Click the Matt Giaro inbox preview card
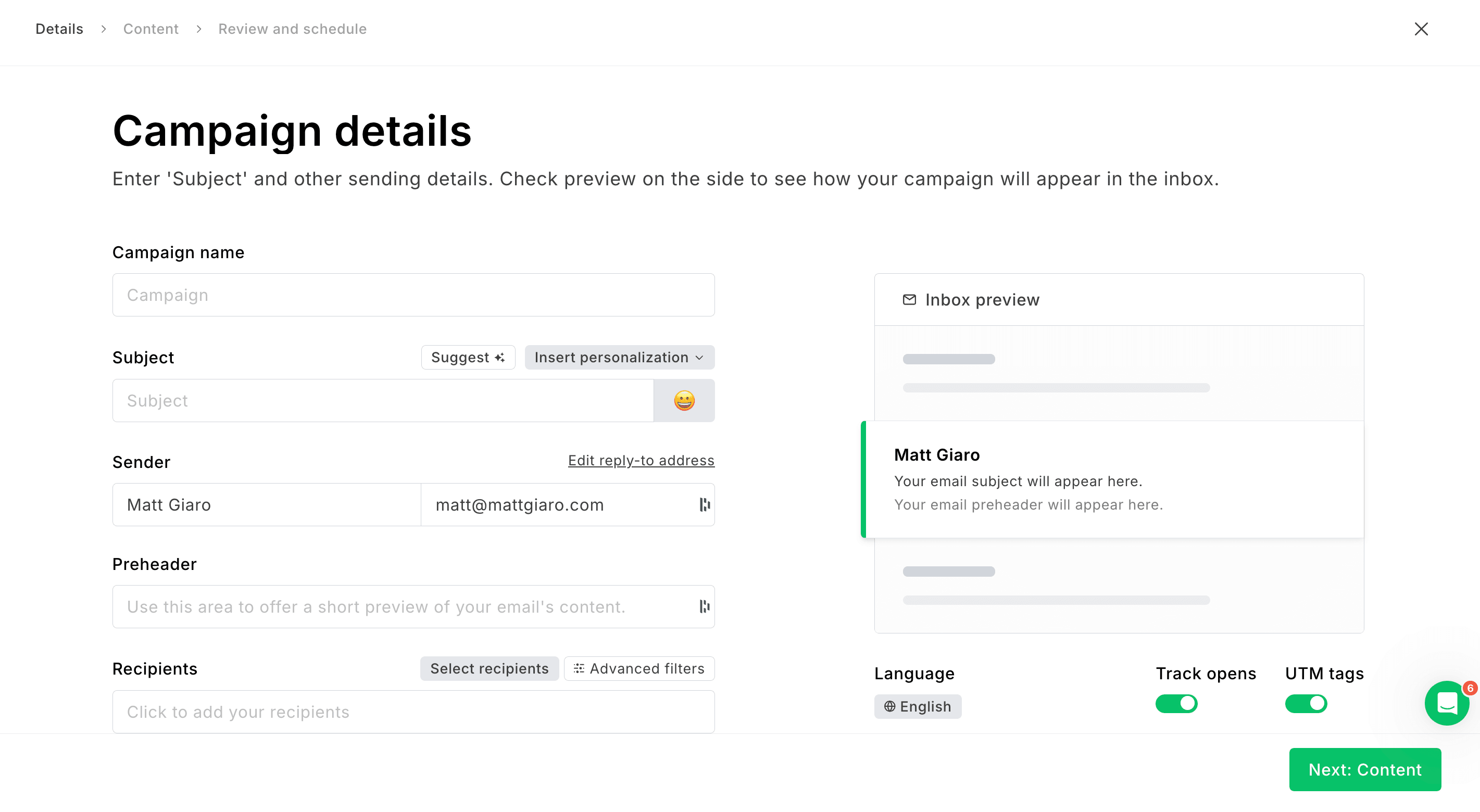 [1112, 479]
